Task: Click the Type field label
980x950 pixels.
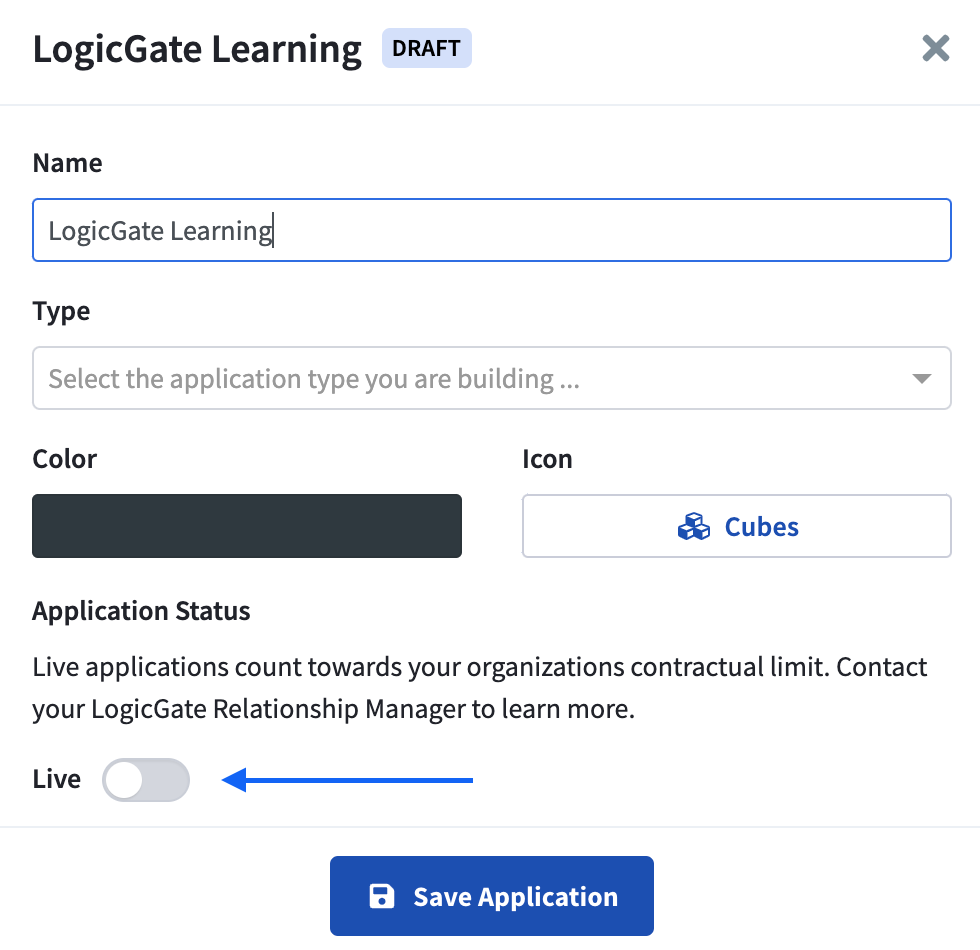Action: pos(61,311)
